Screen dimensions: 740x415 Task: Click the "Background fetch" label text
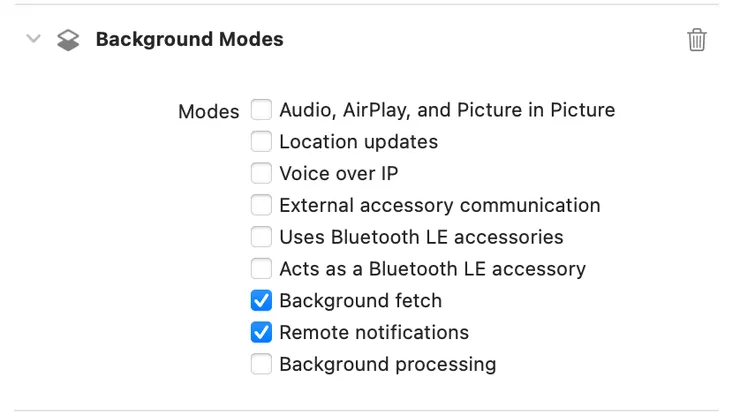(360, 300)
